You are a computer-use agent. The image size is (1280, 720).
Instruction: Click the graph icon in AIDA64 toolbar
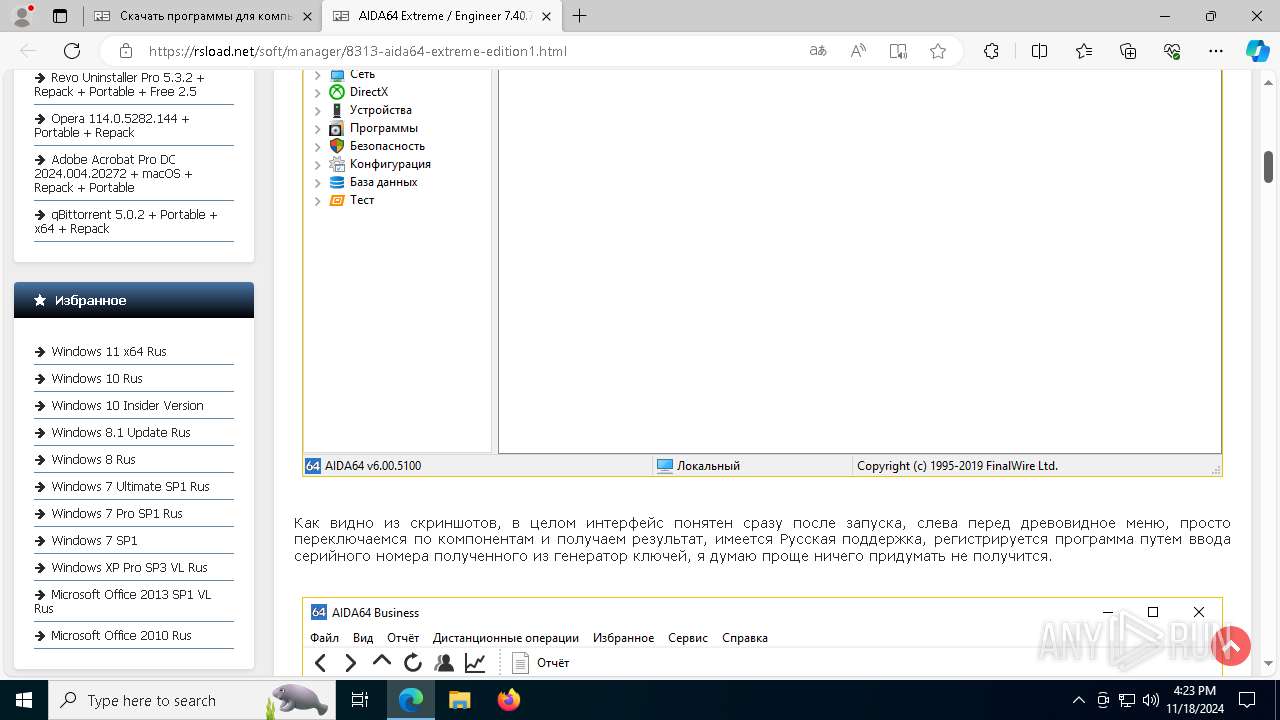[x=475, y=663]
